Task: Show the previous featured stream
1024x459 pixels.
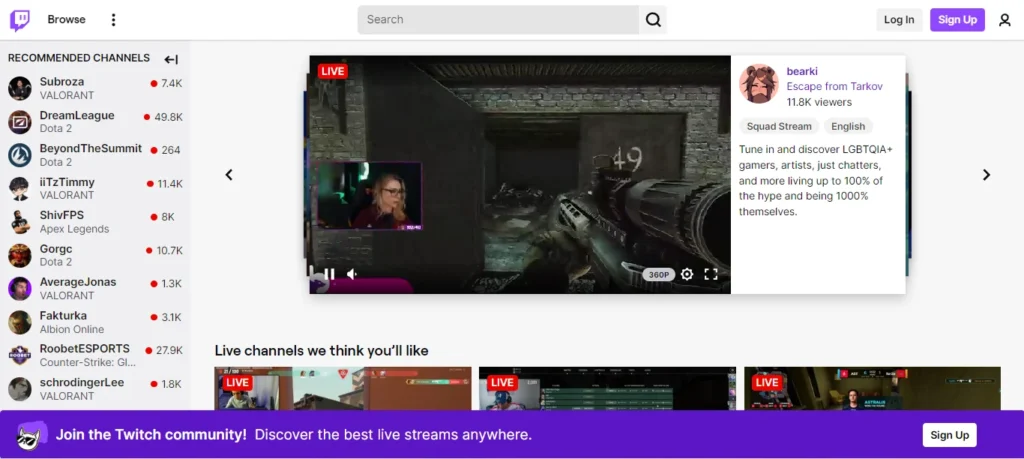Action: point(229,174)
